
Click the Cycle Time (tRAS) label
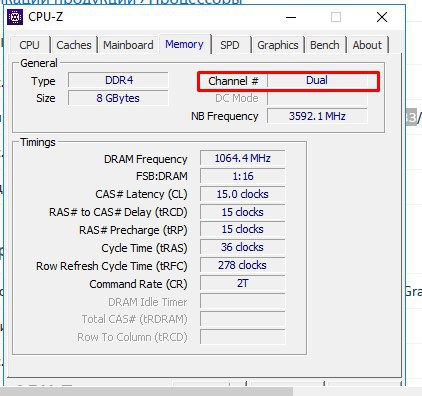[144, 248]
